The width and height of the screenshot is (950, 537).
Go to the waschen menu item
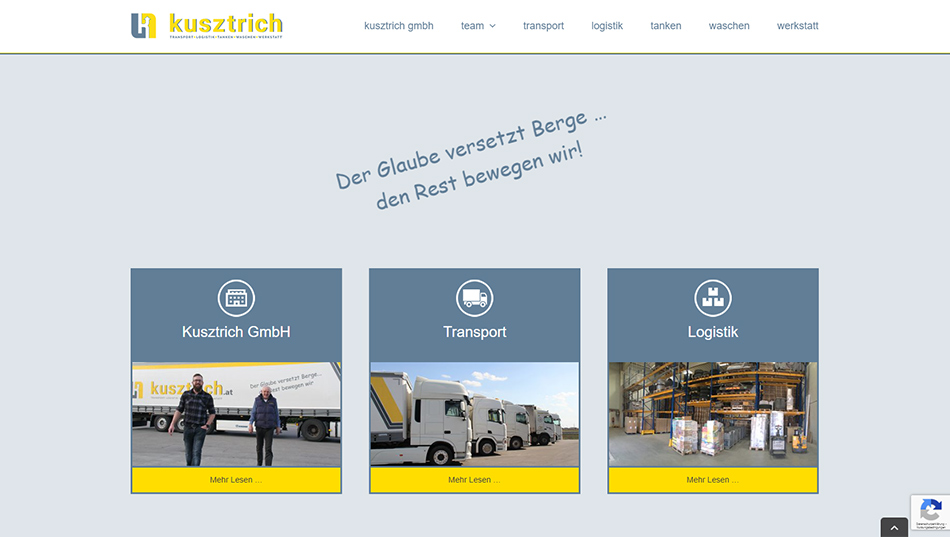pos(729,26)
